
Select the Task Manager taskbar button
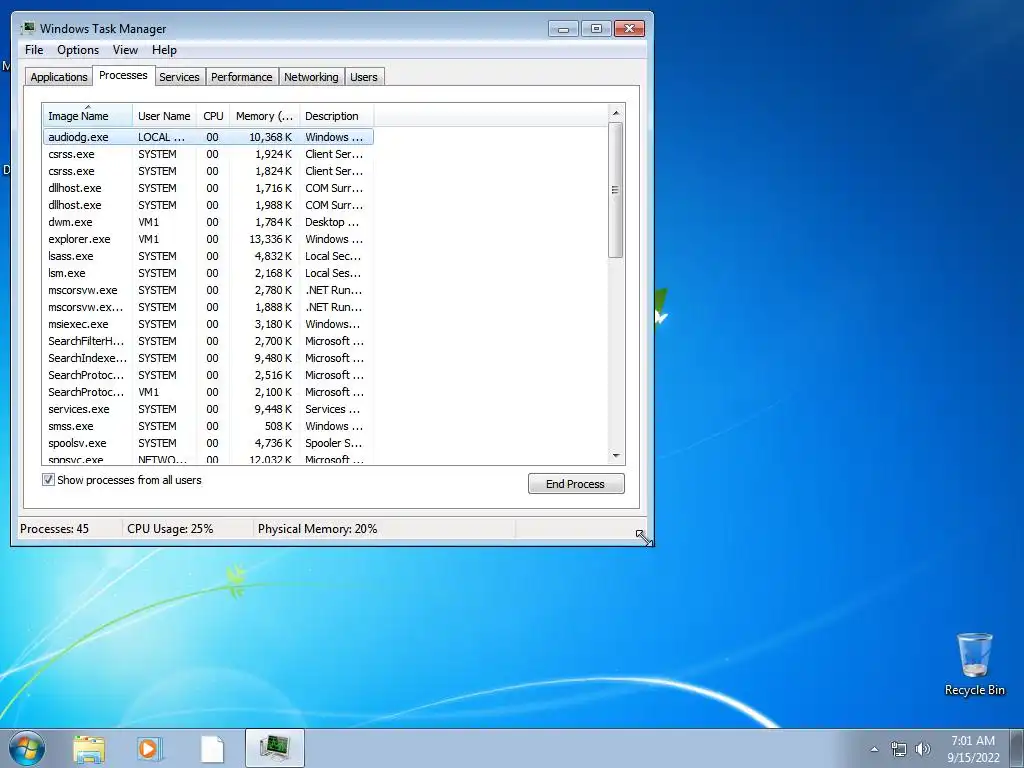[275, 748]
